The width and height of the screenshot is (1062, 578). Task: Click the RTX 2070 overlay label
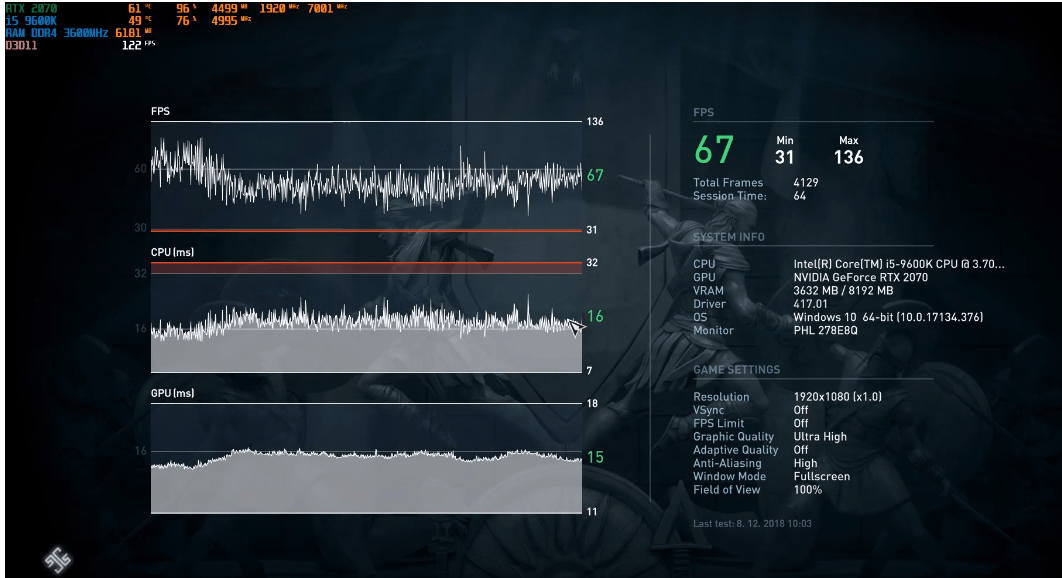click(x=31, y=8)
